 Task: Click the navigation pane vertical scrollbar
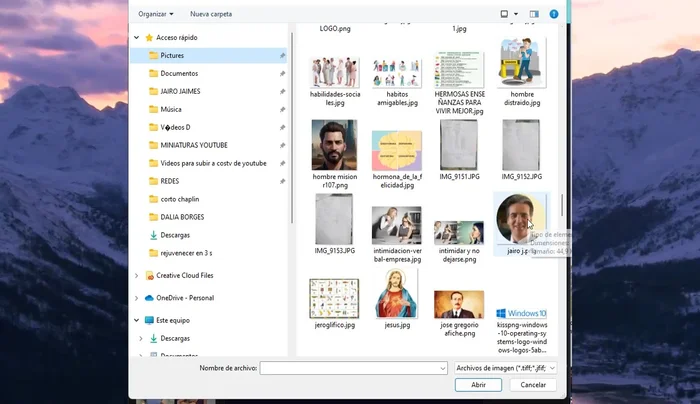point(292,127)
